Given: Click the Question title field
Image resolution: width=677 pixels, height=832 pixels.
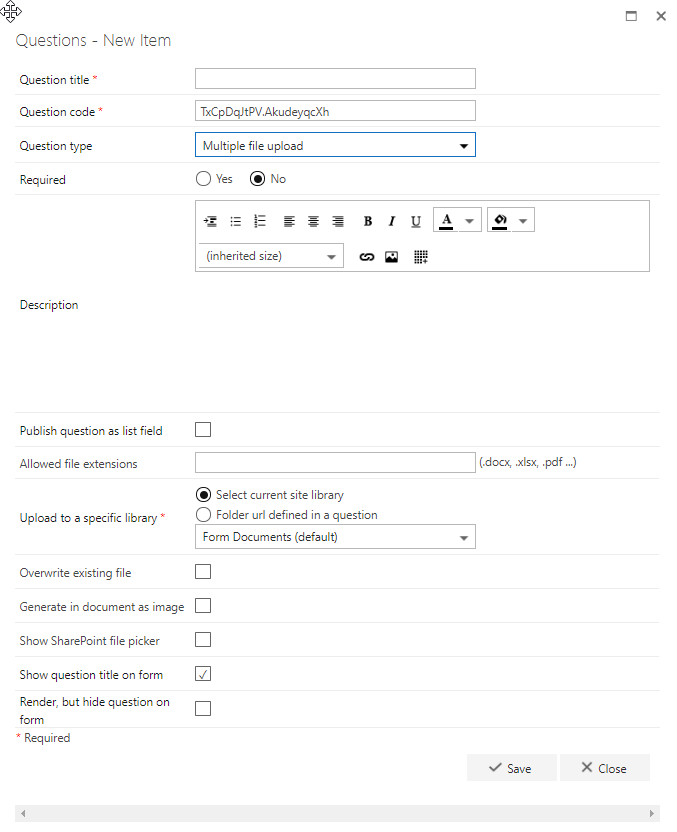Looking at the screenshot, I should 335,79.
